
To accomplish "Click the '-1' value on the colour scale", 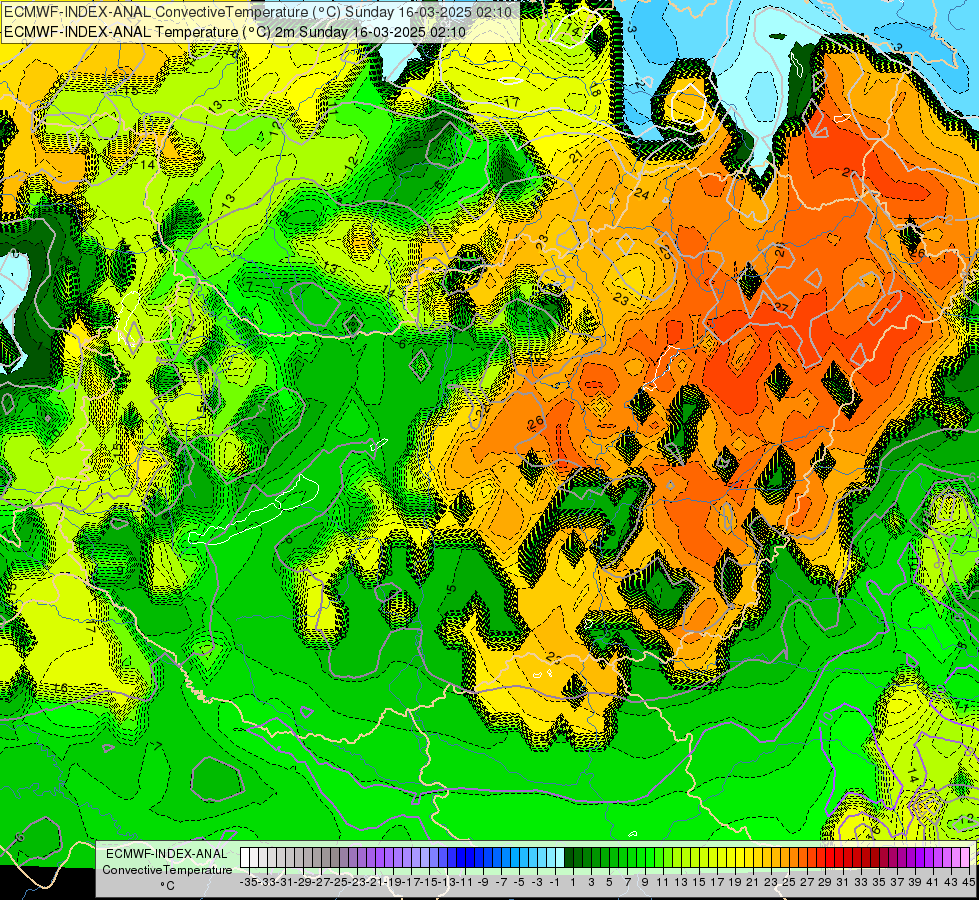I will click(555, 882).
